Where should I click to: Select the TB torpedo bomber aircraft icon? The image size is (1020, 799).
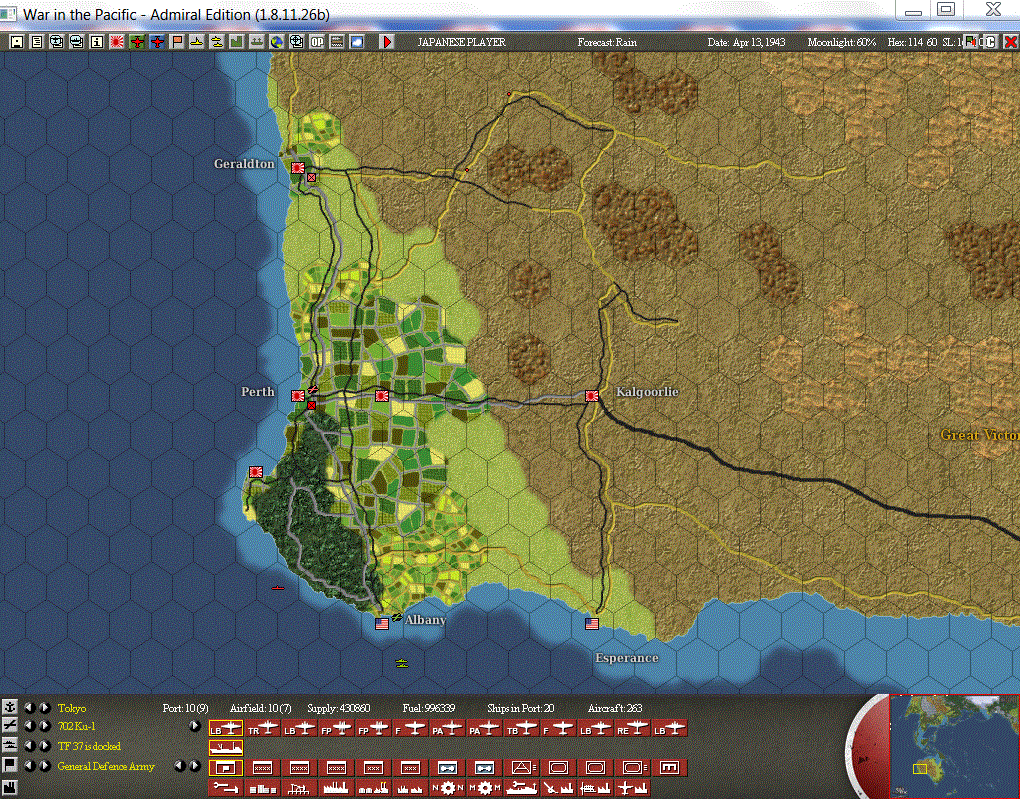[522, 729]
